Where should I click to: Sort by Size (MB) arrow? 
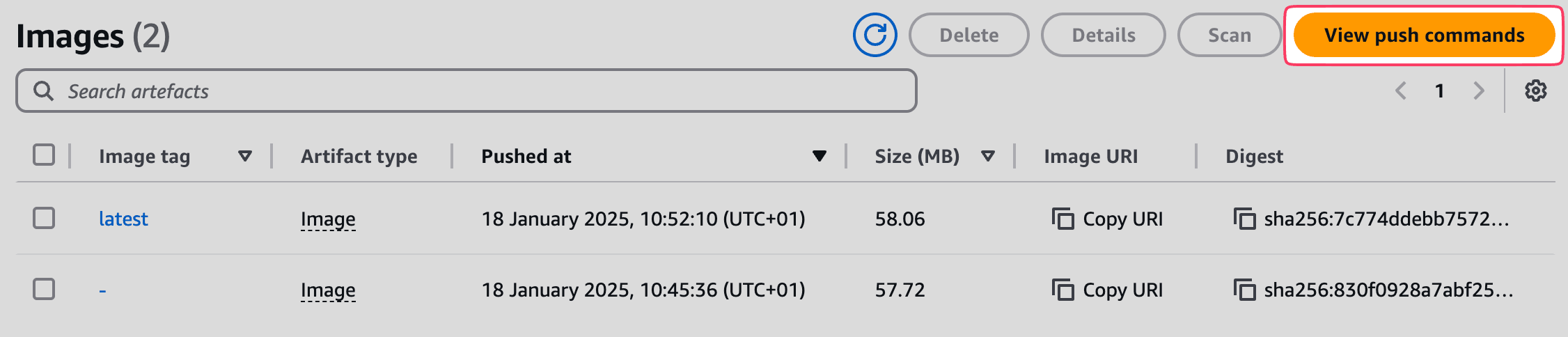[987, 156]
